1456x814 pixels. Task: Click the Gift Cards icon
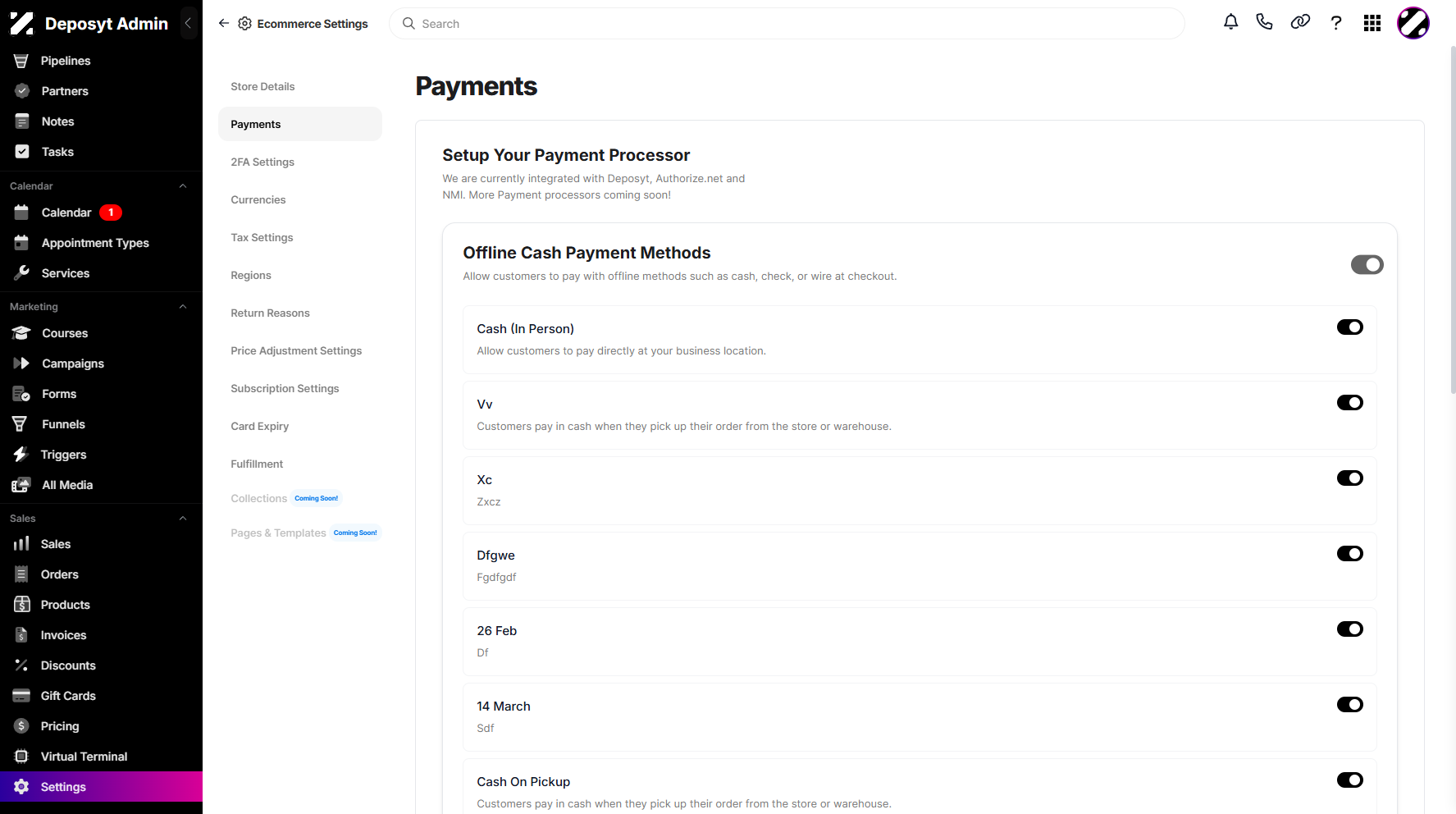[x=21, y=696]
